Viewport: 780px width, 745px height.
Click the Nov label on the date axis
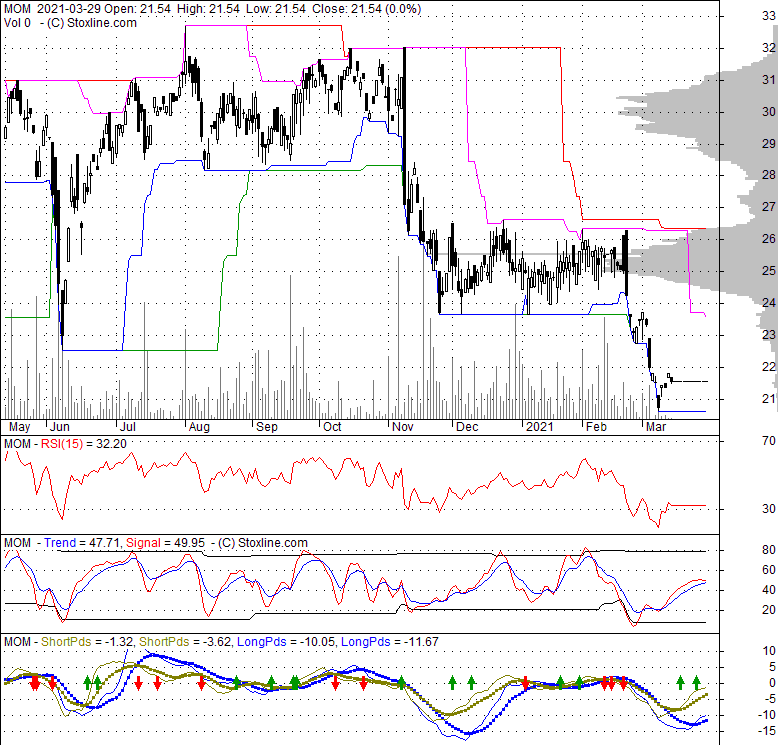click(x=402, y=427)
